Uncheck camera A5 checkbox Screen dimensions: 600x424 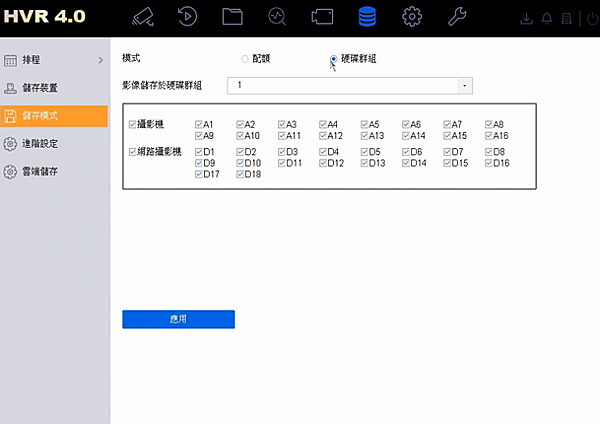[364, 124]
